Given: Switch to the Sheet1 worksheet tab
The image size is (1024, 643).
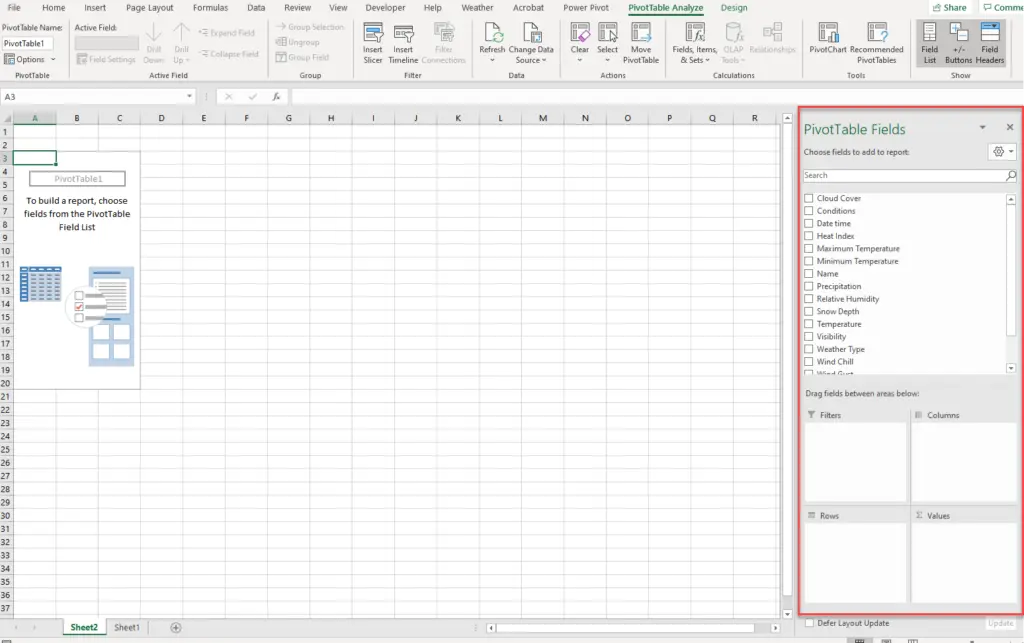Looking at the screenshot, I should pyautogui.click(x=127, y=627).
